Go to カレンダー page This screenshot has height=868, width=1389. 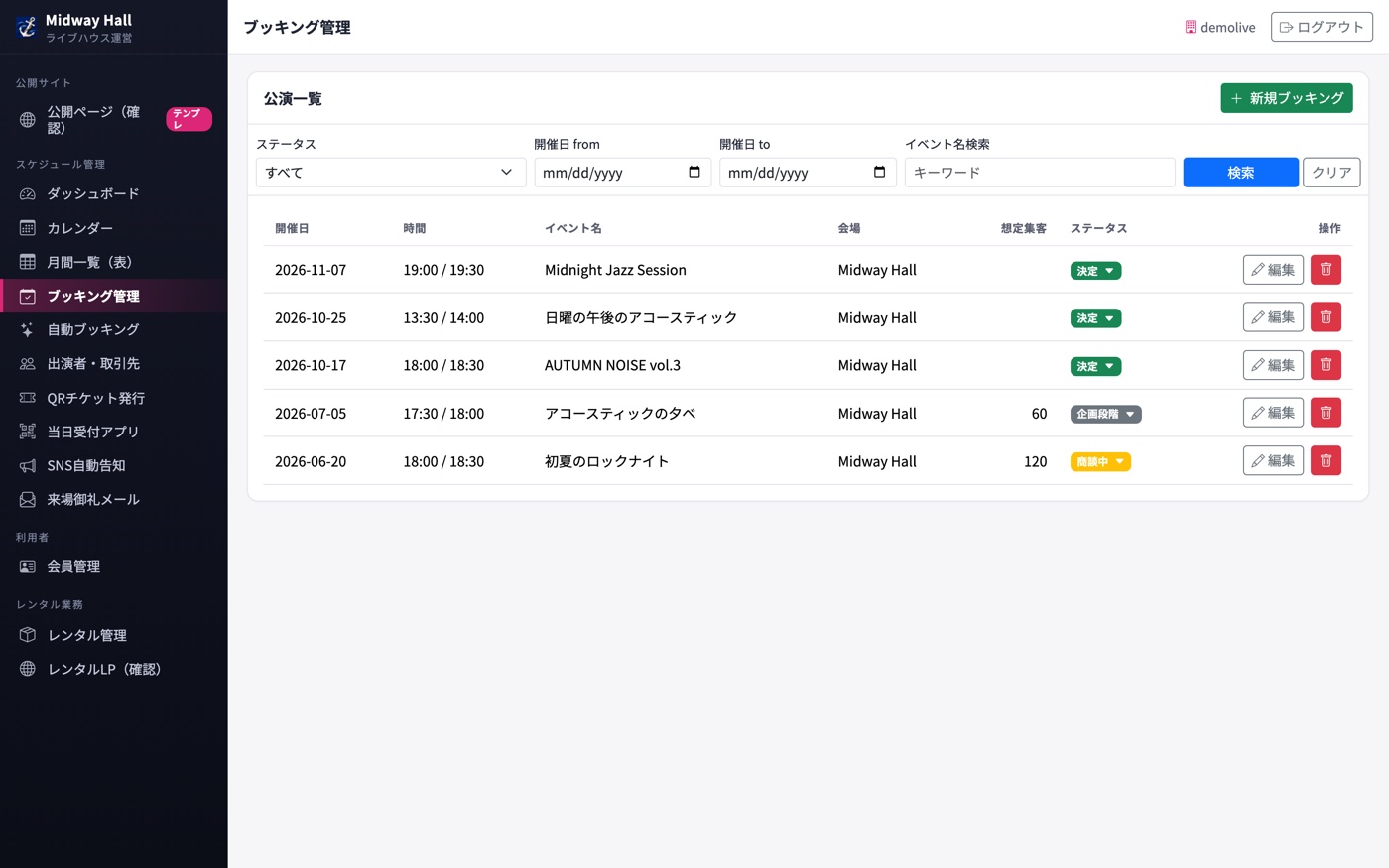(114, 228)
